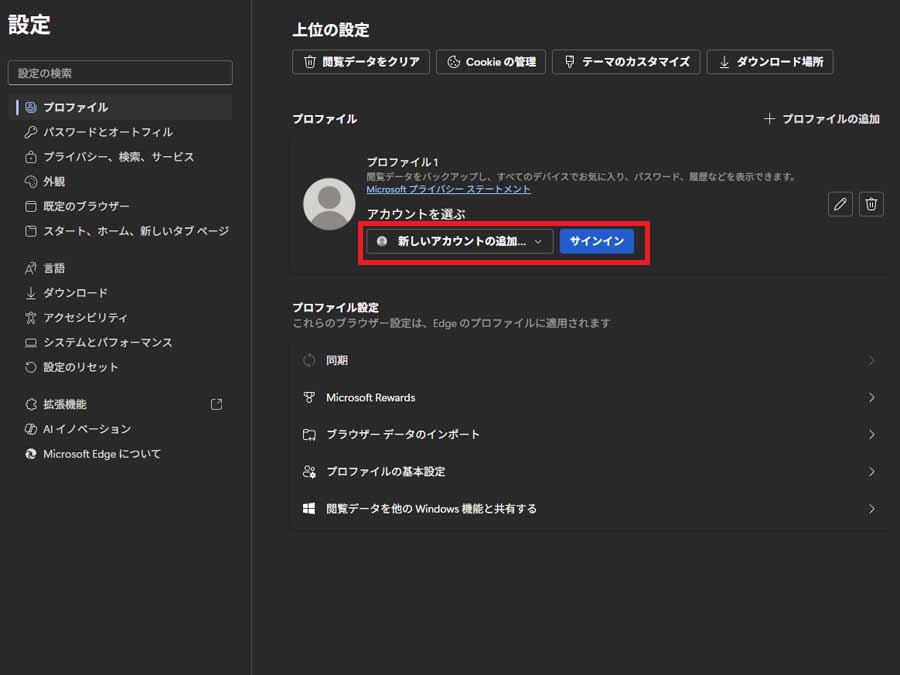Click the text label Microsoft Edge について

[x=102, y=454]
